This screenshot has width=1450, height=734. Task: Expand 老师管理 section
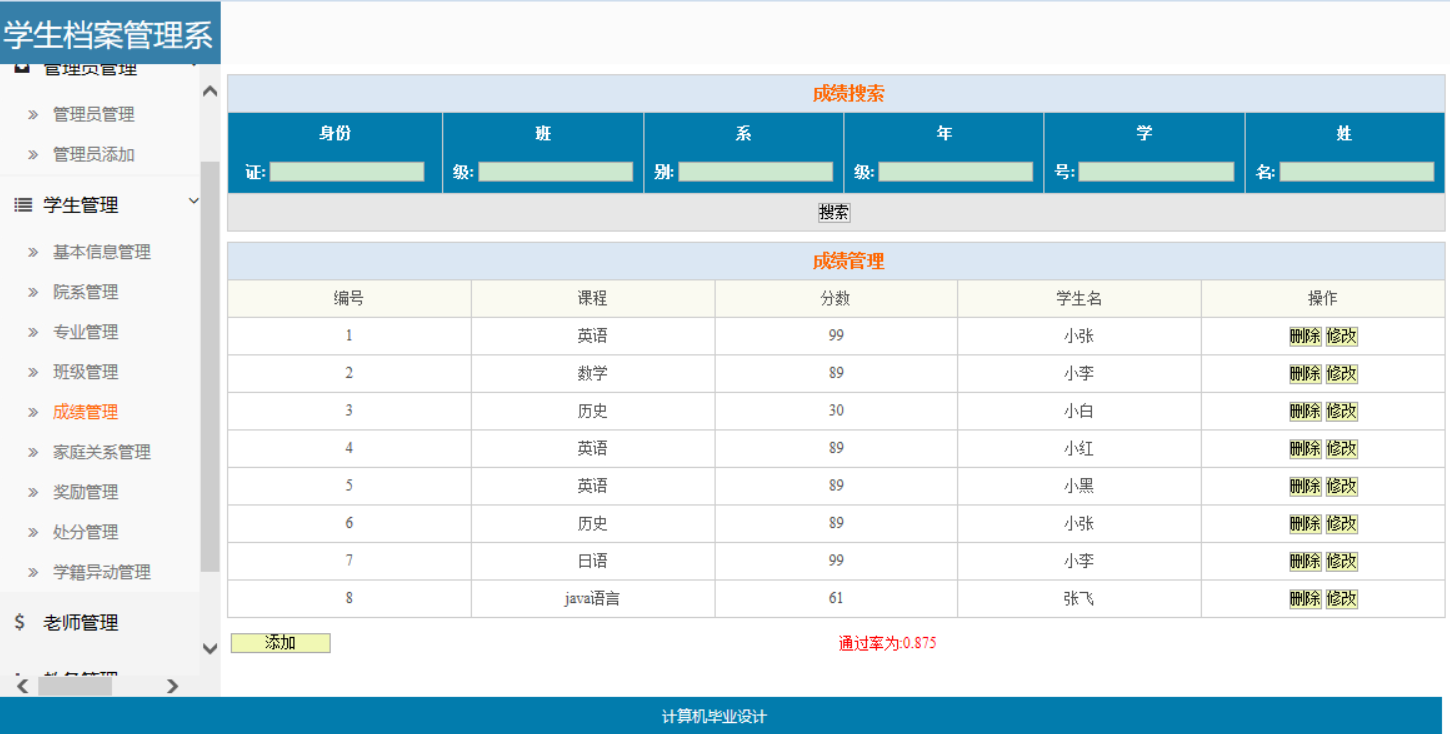pos(80,623)
